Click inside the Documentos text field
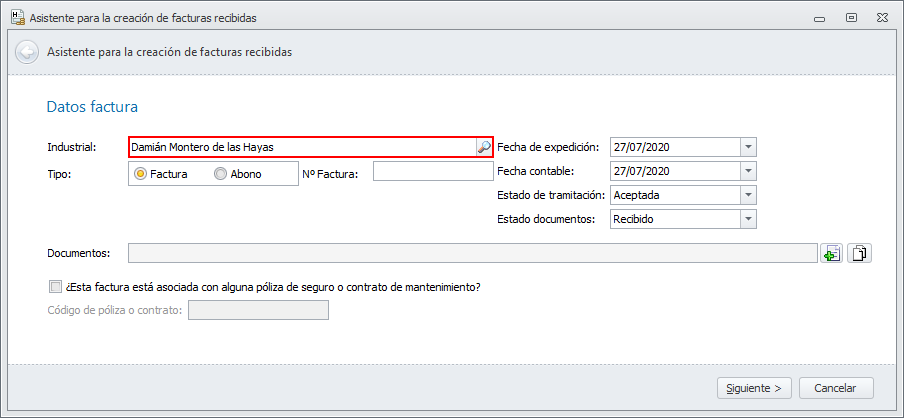This screenshot has width=904, height=418. 472,254
